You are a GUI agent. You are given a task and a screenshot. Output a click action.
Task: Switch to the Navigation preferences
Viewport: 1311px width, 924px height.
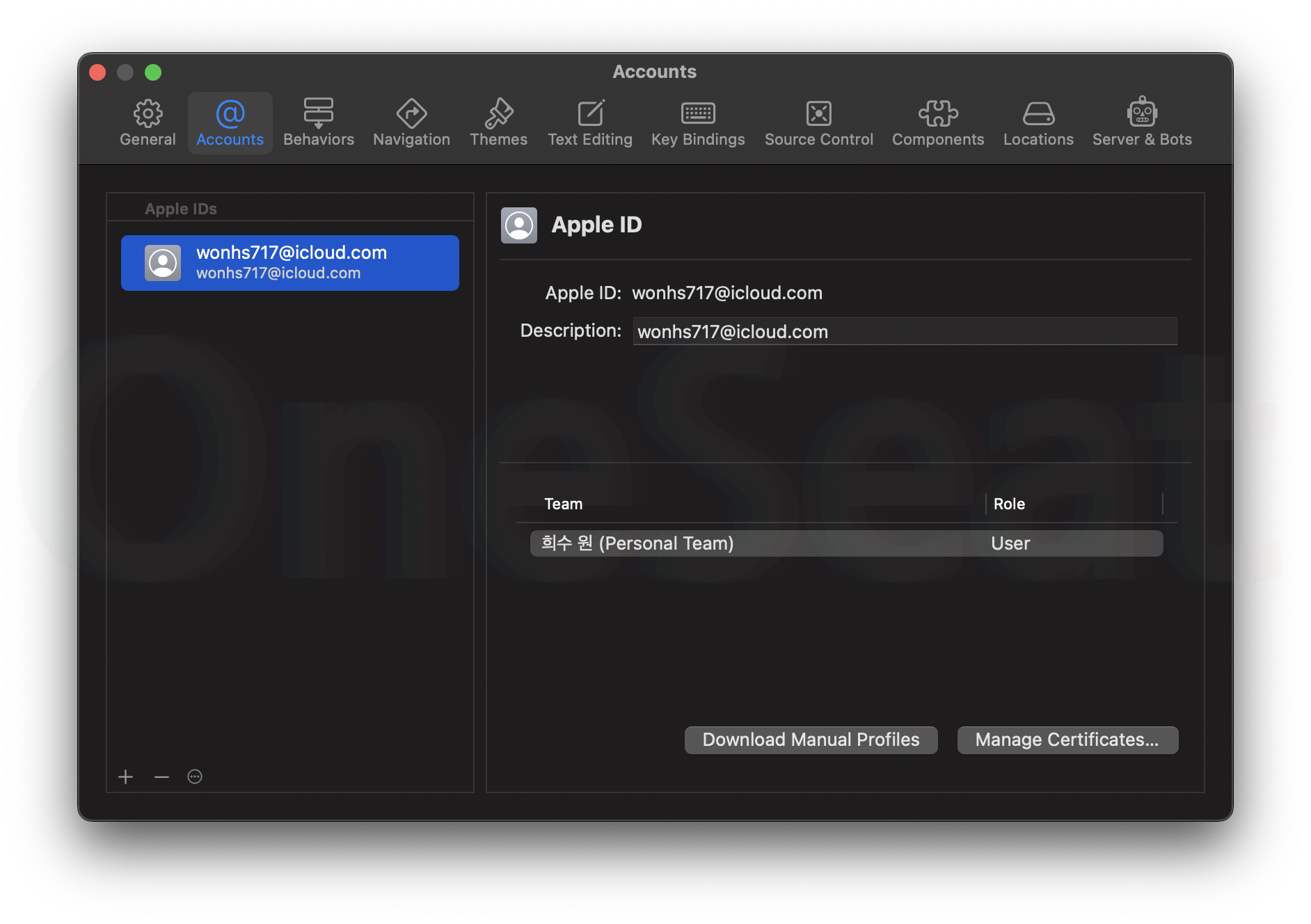pos(411,123)
